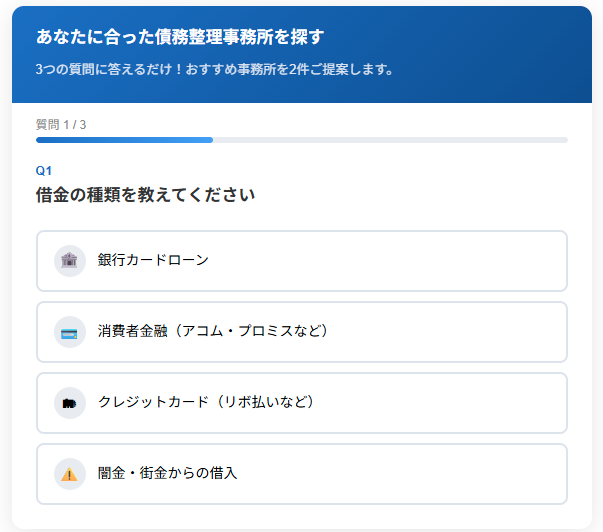Screen dimensions: 603x532
Task: Click the warning triangle icon
Action: click(69, 474)
